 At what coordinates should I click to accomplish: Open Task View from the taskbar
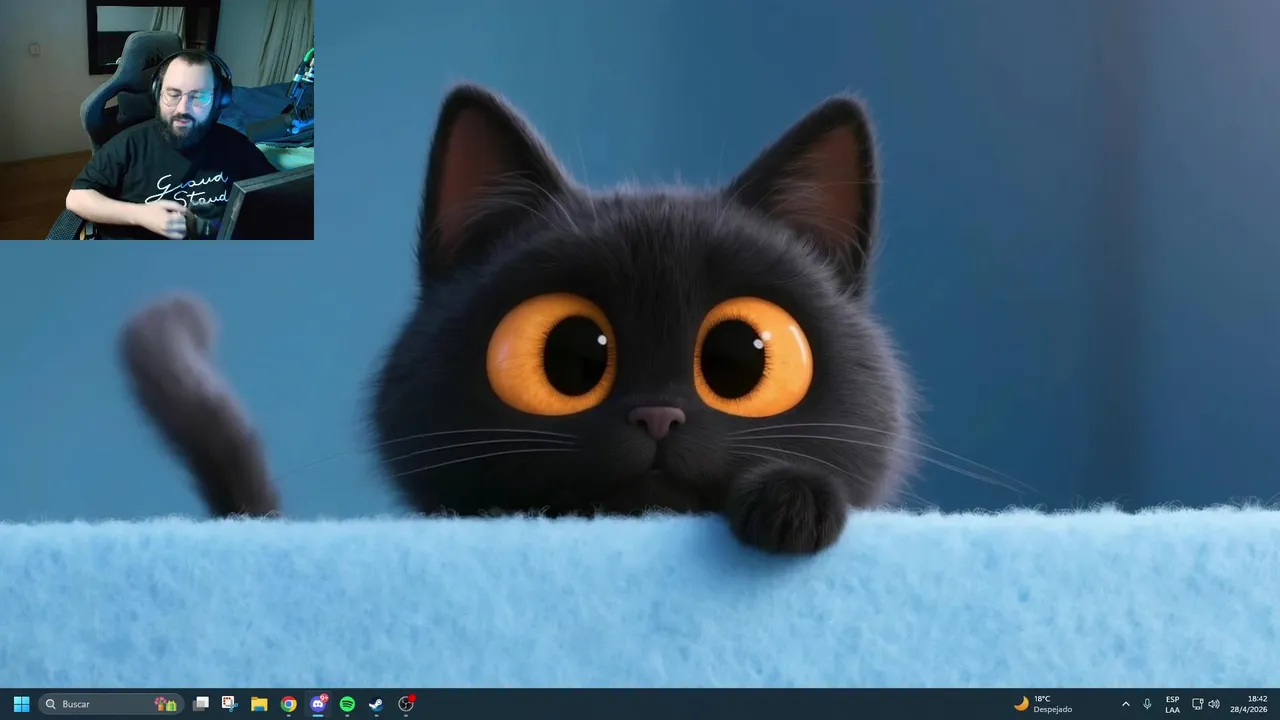point(201,704)
